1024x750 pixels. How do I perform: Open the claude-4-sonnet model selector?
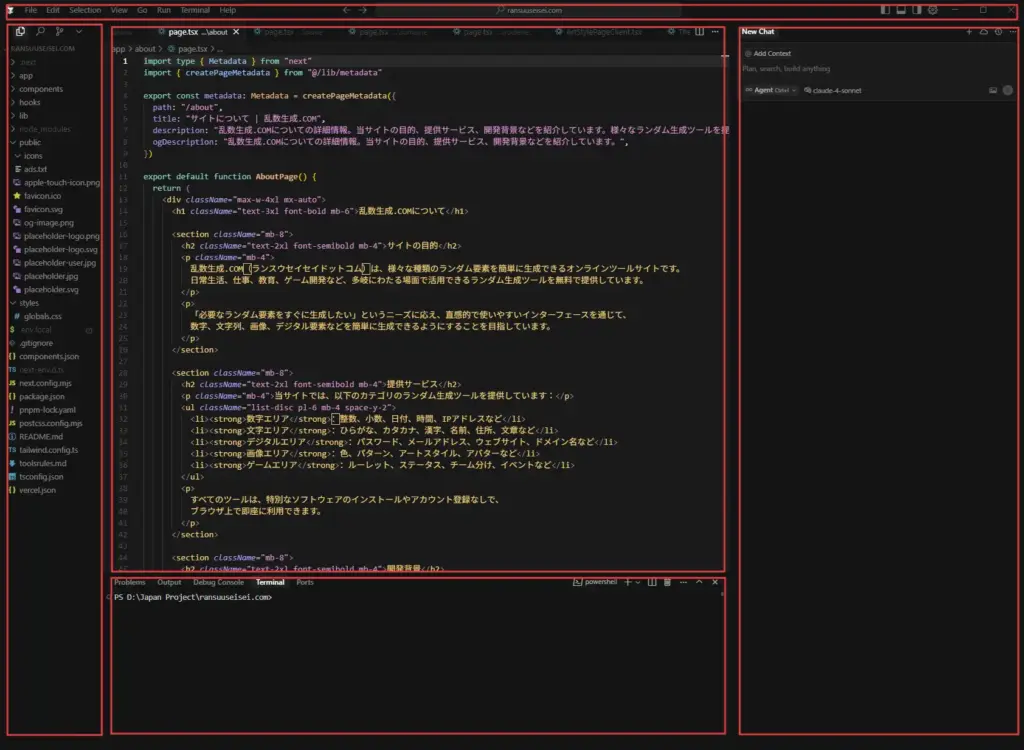[833, 90]
